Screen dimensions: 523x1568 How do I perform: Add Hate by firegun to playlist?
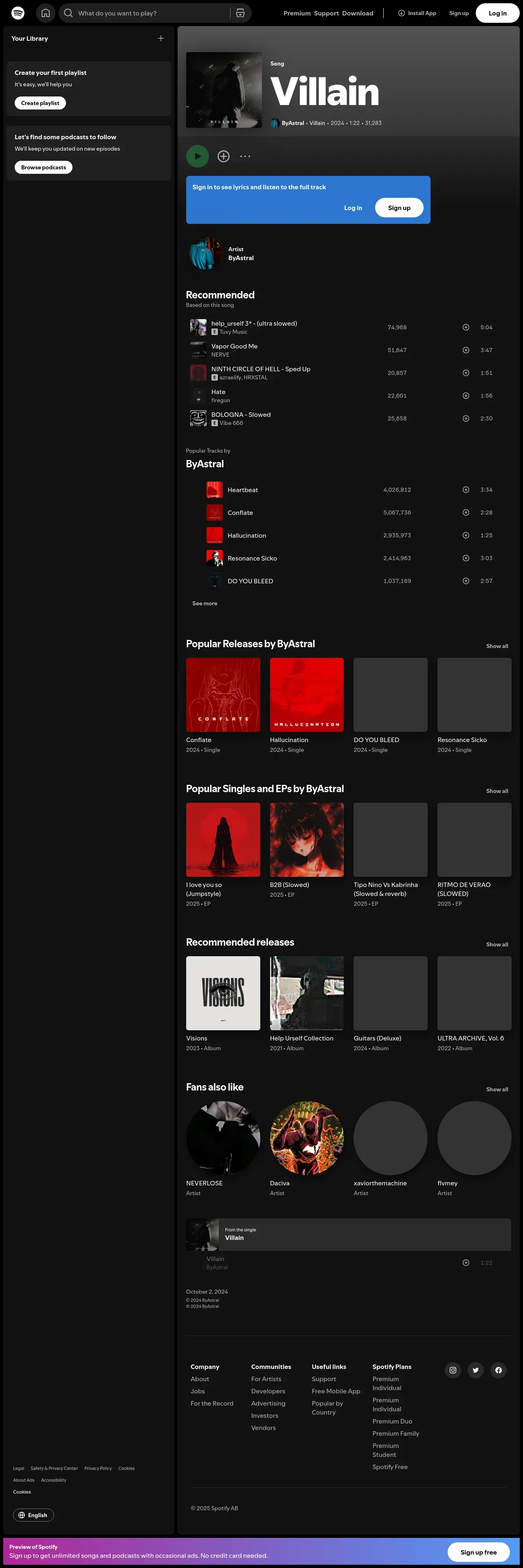pyautogui.click(x=466, y=396)
